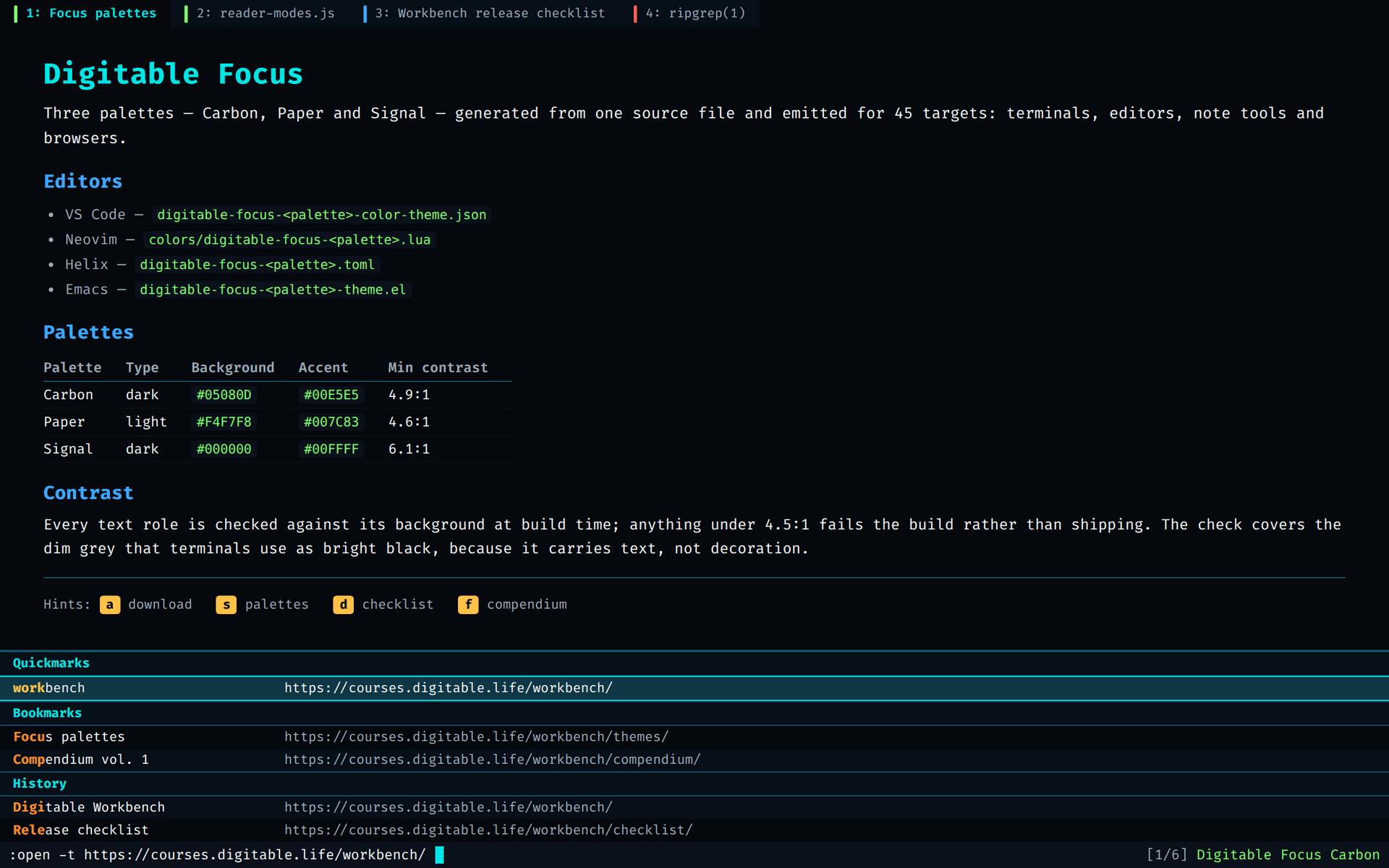Image resolution: width=1389 pixels, height=868 pixels.
Task: Click the Emacs theme.el file name
Action: pos(273,290)
